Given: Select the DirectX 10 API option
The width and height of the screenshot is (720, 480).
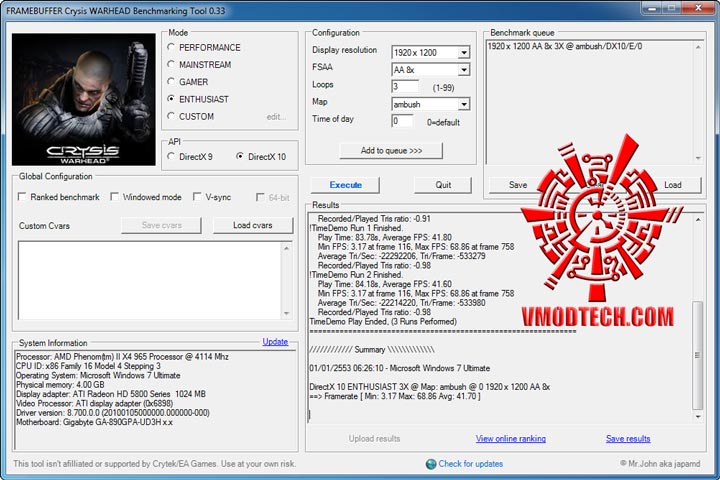Looking at the screenshot, I should point(240,157).
